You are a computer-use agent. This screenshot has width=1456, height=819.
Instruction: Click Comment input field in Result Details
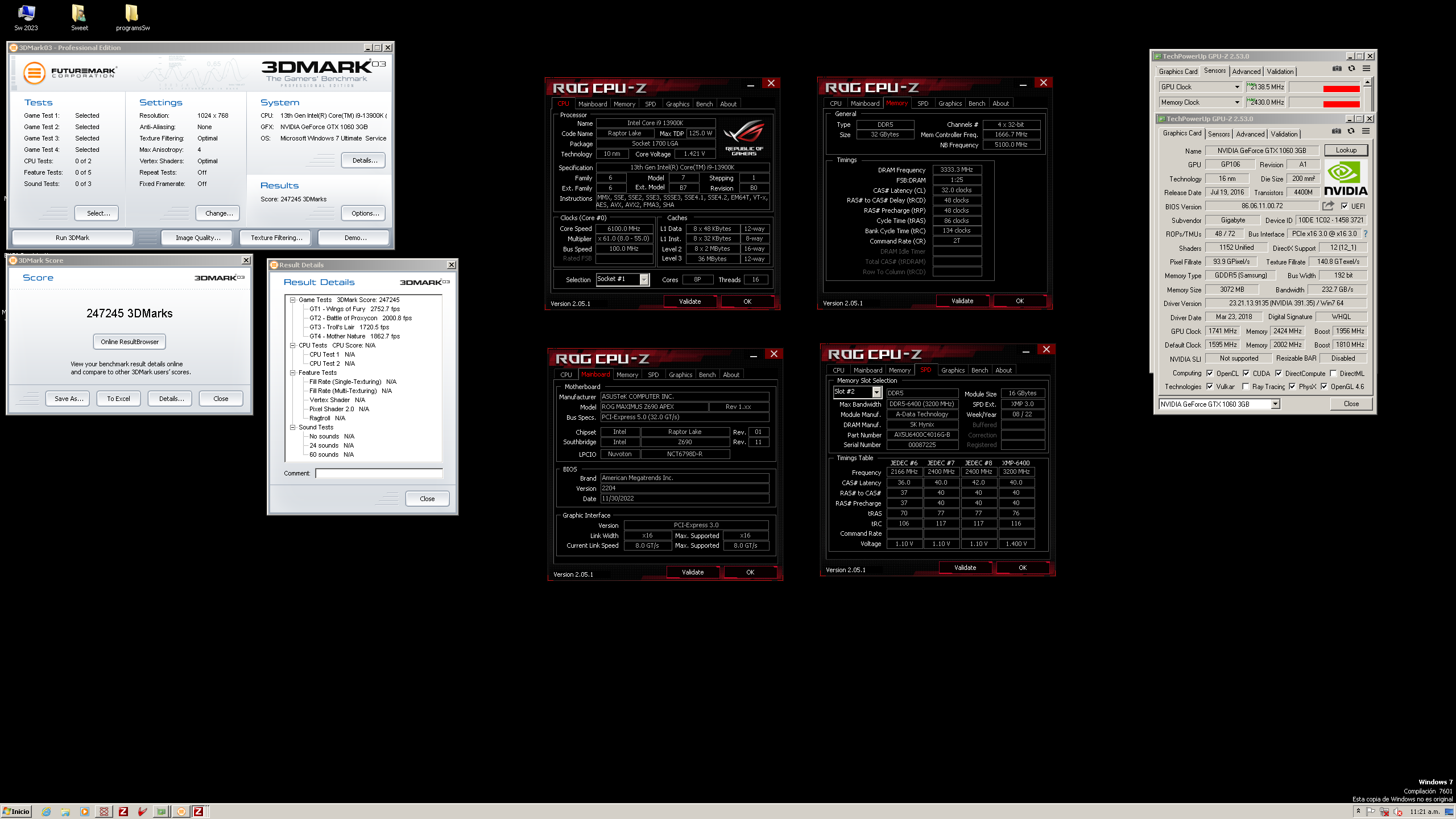point(379,473)
